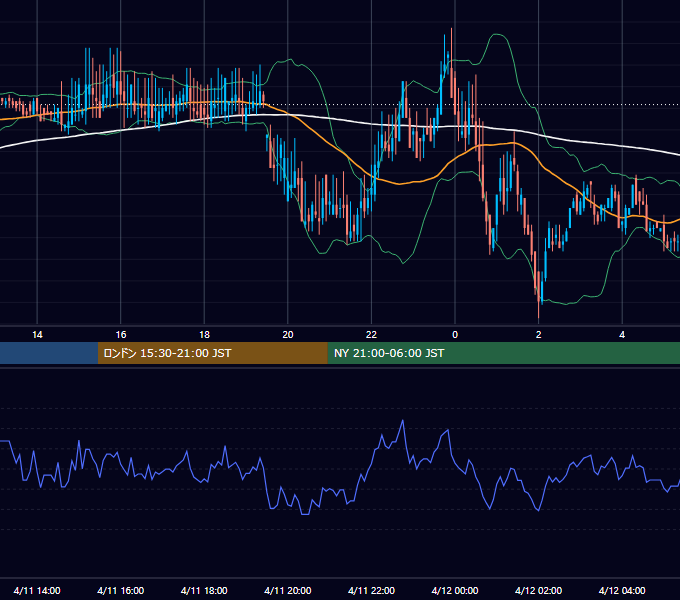Click the 4/11 16:00 label on indicator axis
Screen dimensions: 680x600
tap(121, 590)
